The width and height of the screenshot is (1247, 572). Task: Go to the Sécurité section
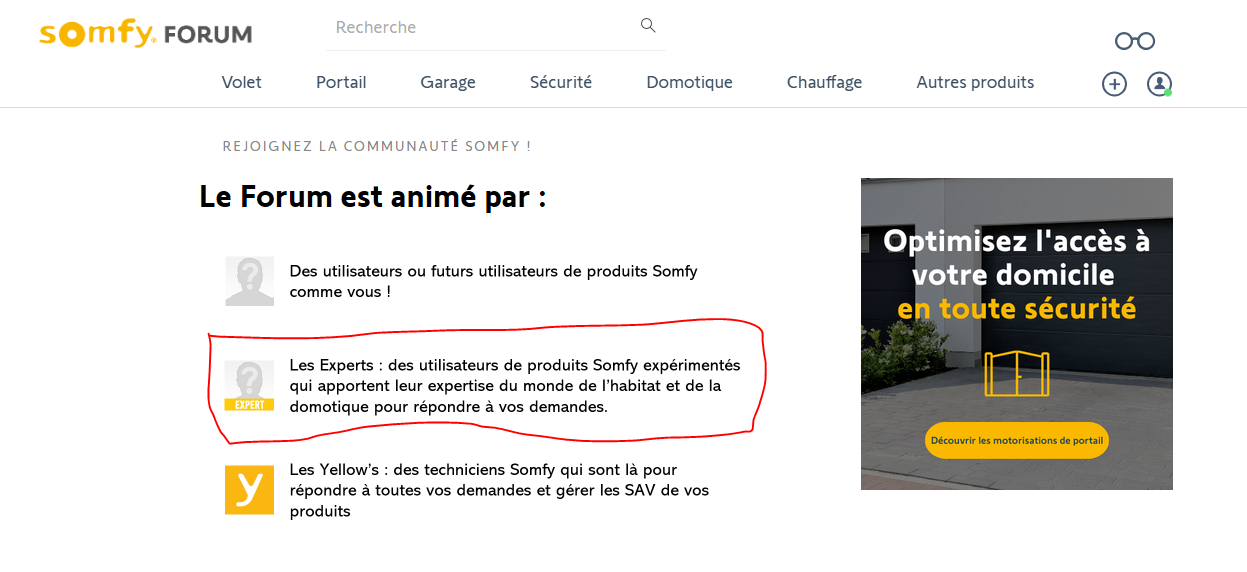(x=561, y=83)
